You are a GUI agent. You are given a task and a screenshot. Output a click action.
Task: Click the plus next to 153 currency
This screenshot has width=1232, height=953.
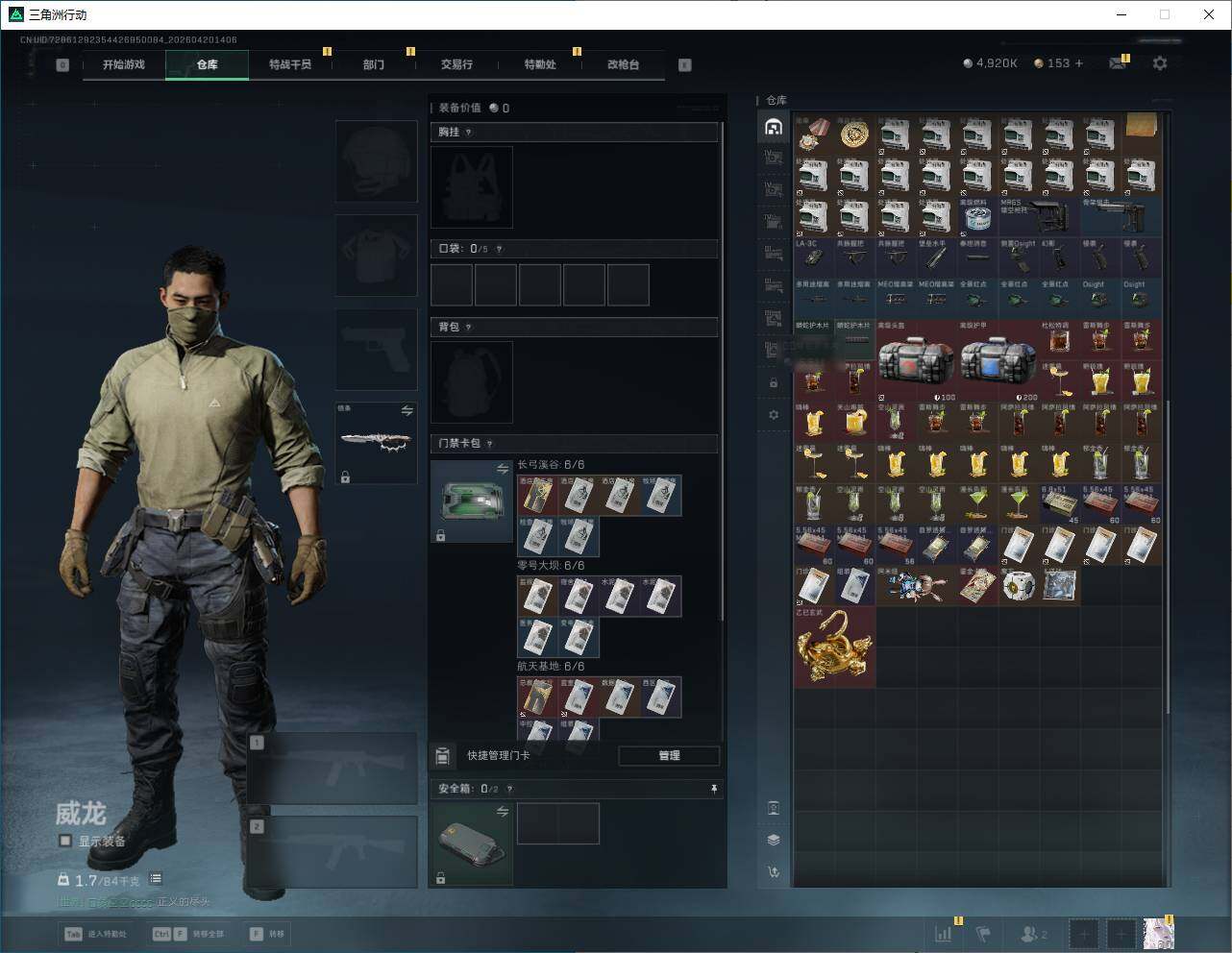coord(1079,63)
